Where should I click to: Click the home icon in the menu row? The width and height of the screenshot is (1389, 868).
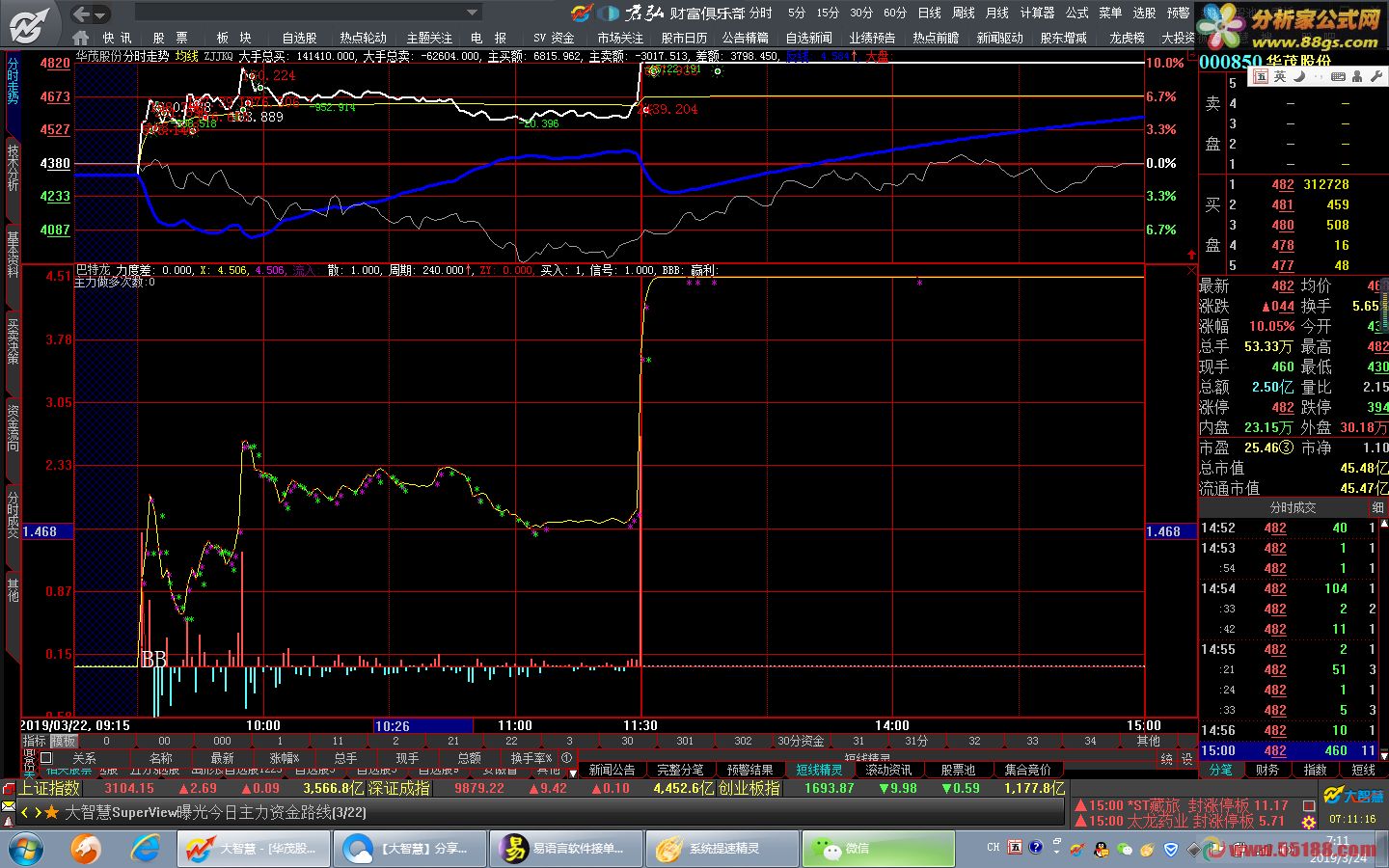click(80, 38)
